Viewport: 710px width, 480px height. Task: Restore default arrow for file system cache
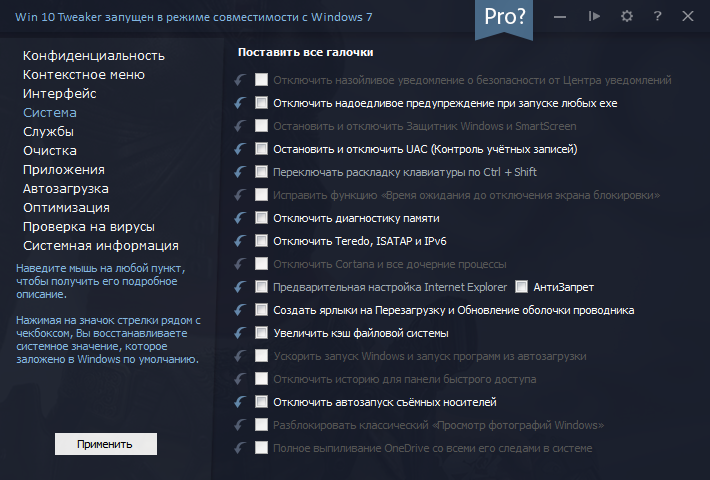click(x=240, y=333)
